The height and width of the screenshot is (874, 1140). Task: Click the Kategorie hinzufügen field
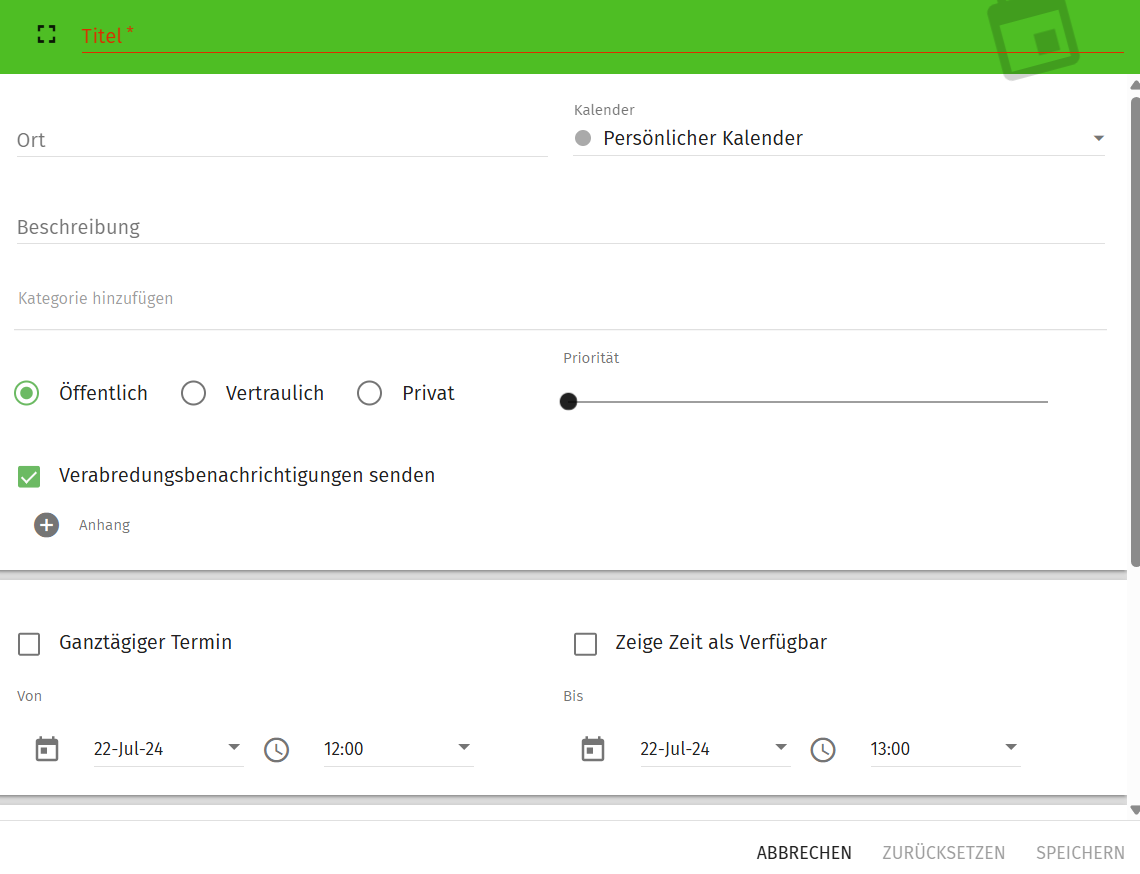point(95,298)
